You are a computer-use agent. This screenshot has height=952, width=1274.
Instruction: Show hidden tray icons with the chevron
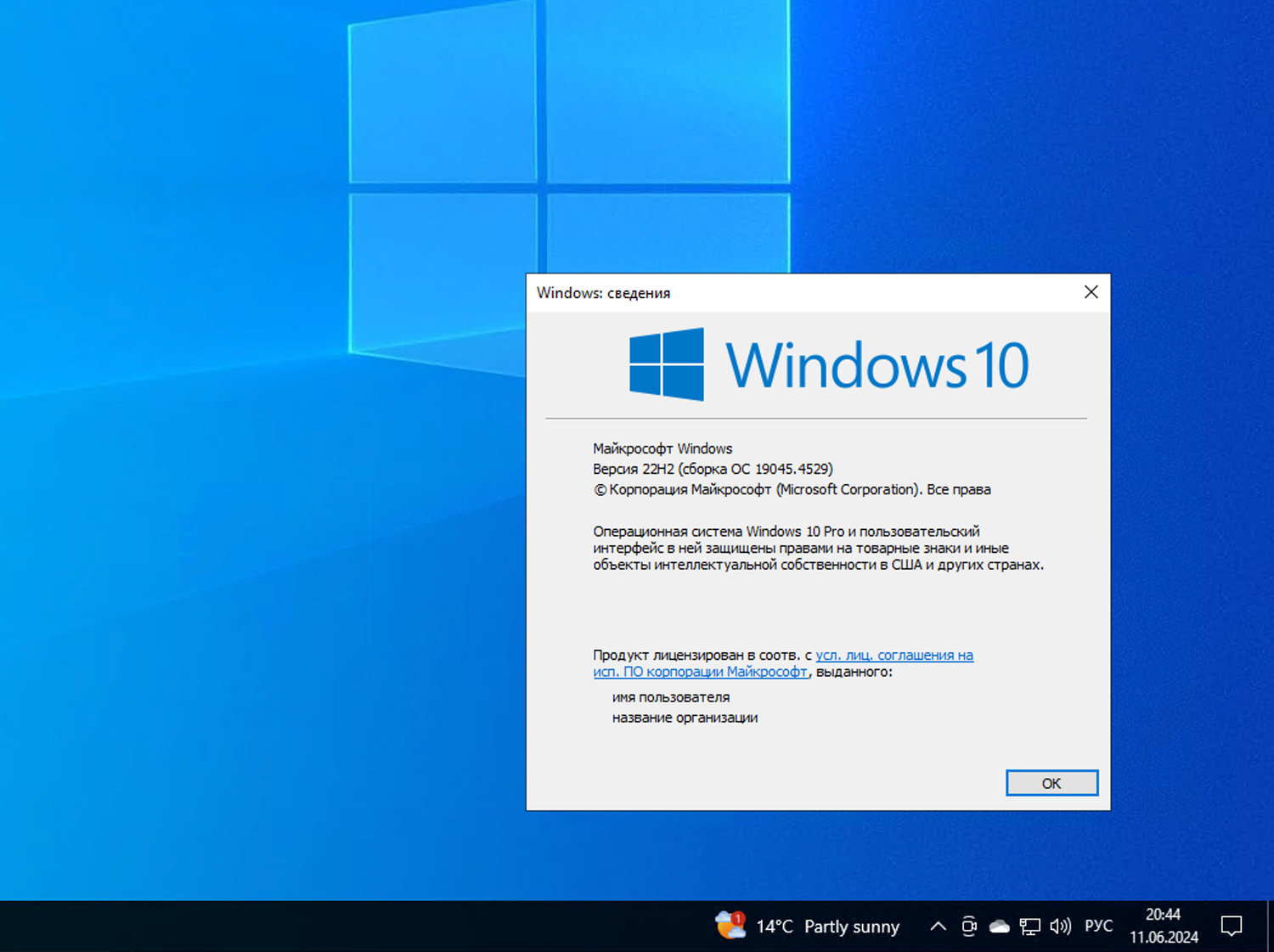coord(938,926)
